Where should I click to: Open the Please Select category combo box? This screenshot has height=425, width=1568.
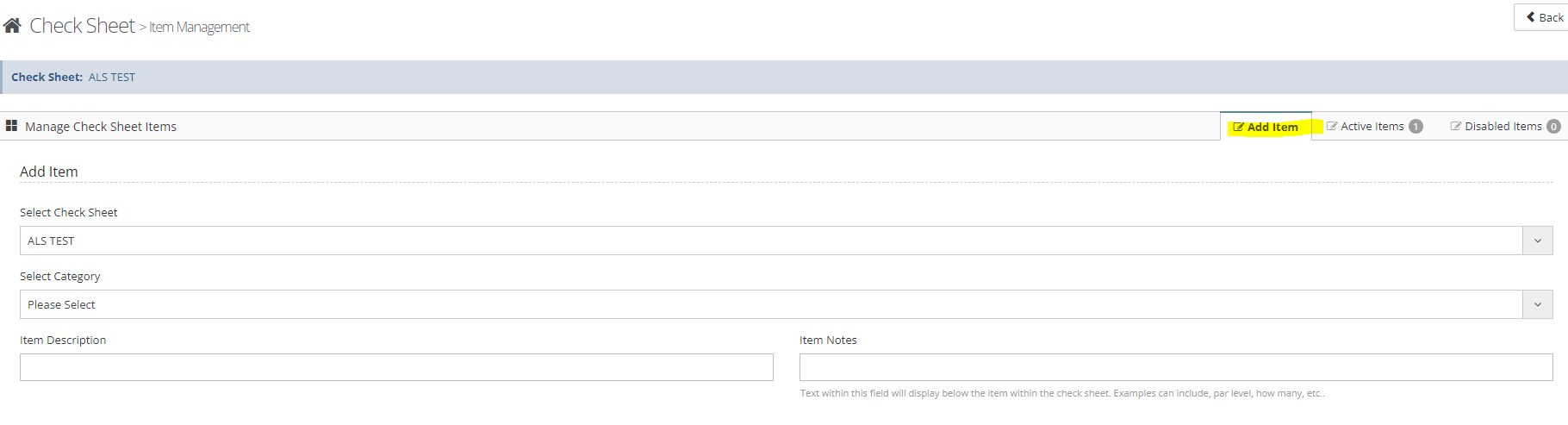[x=770, y=304]
